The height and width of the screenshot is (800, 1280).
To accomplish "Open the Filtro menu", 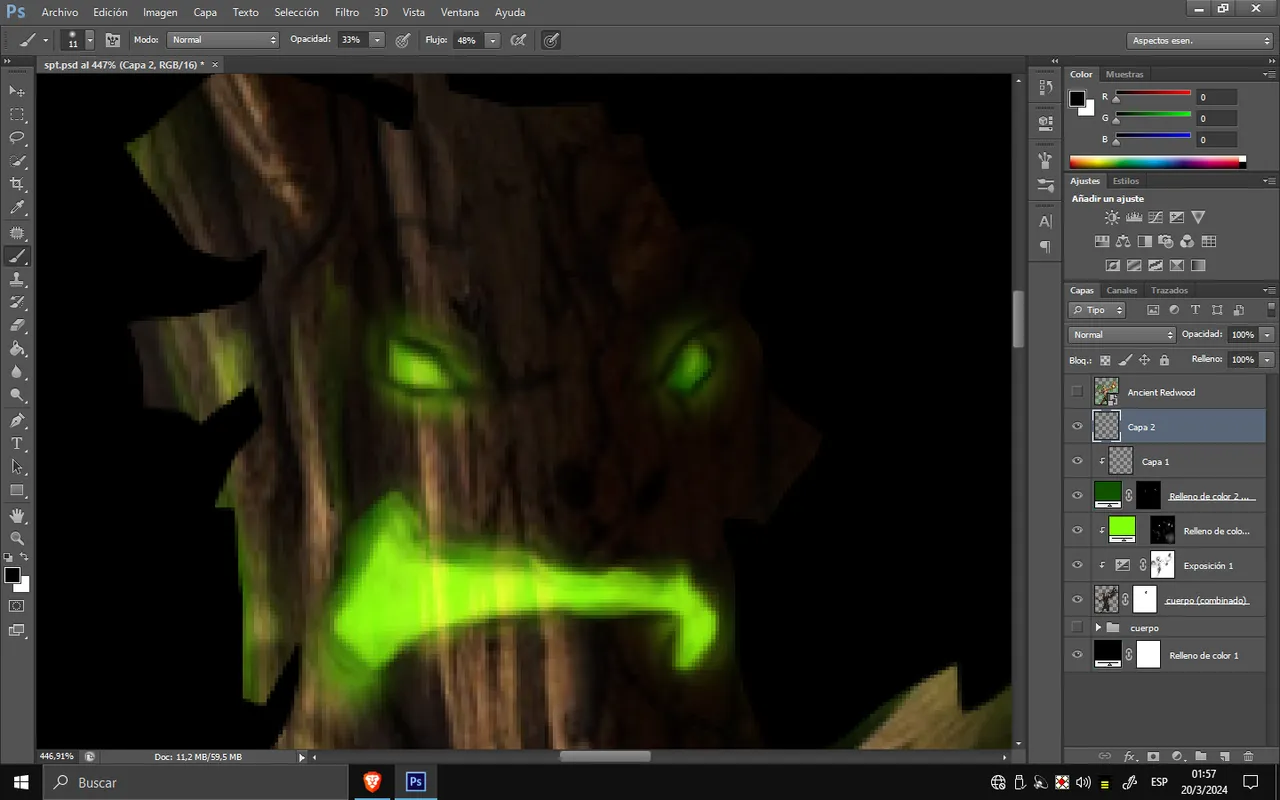I will click(347, 12).
